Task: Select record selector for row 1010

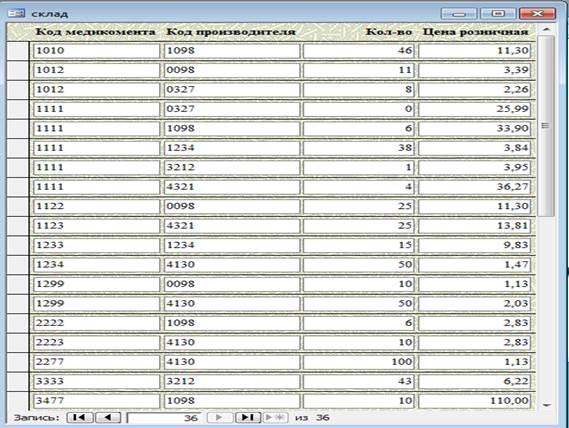Action: [x=17, y=51]
